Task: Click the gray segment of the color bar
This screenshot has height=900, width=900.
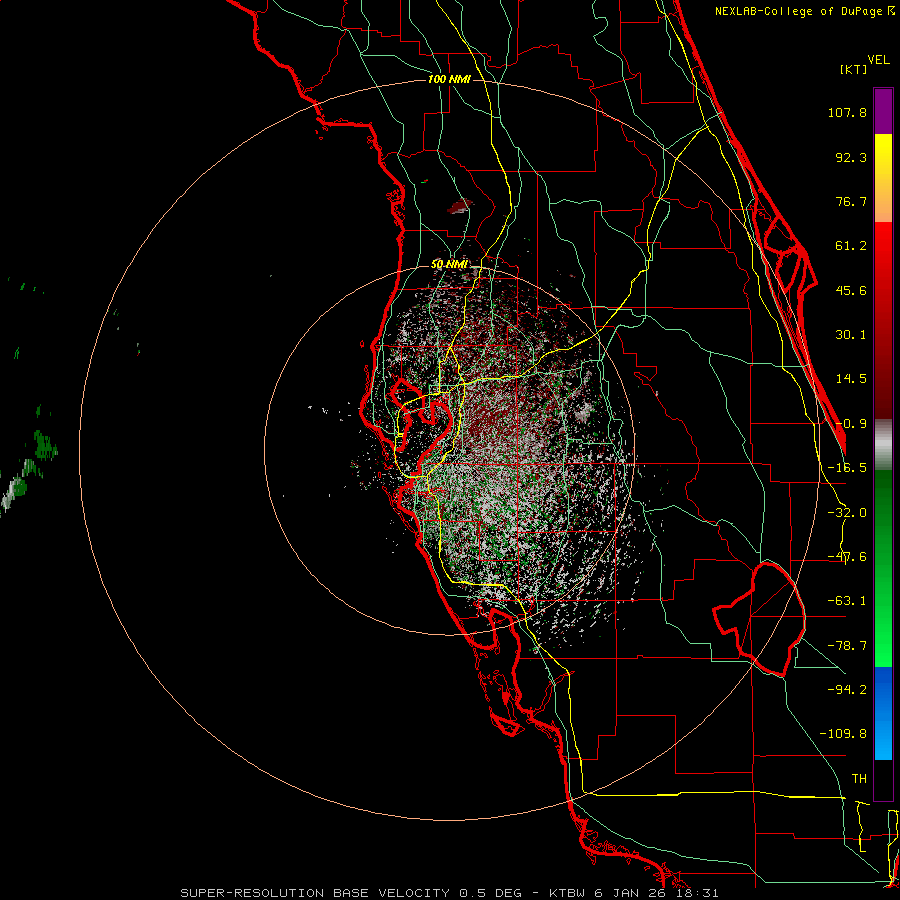Action: tap(883, 445)
